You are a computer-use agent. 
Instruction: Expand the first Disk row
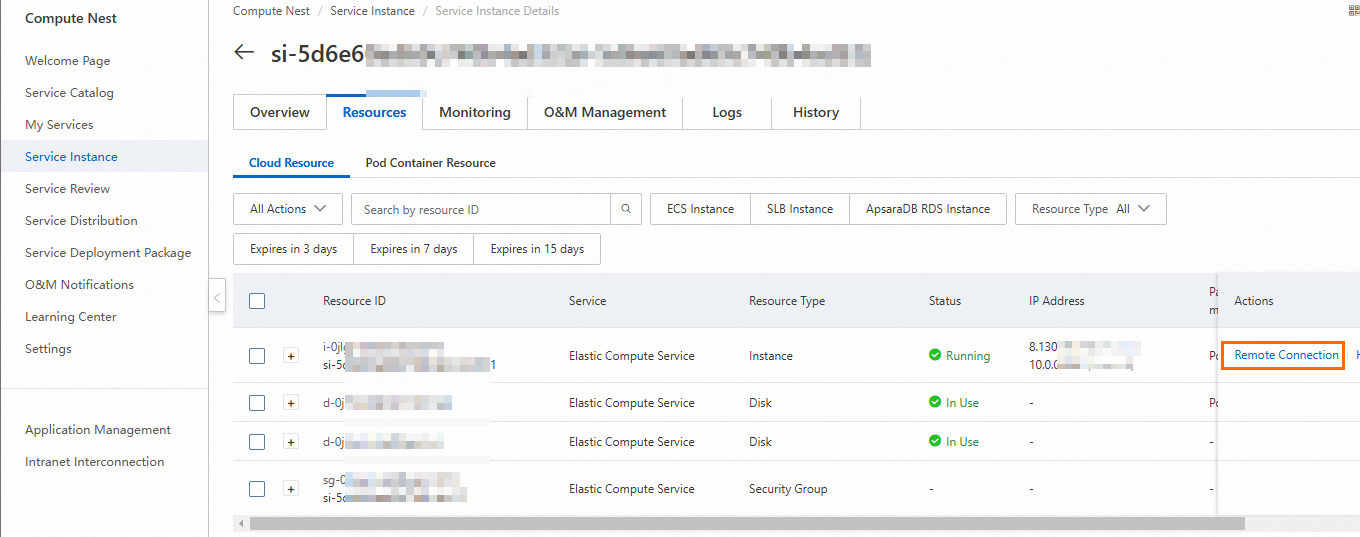[291, 402]
